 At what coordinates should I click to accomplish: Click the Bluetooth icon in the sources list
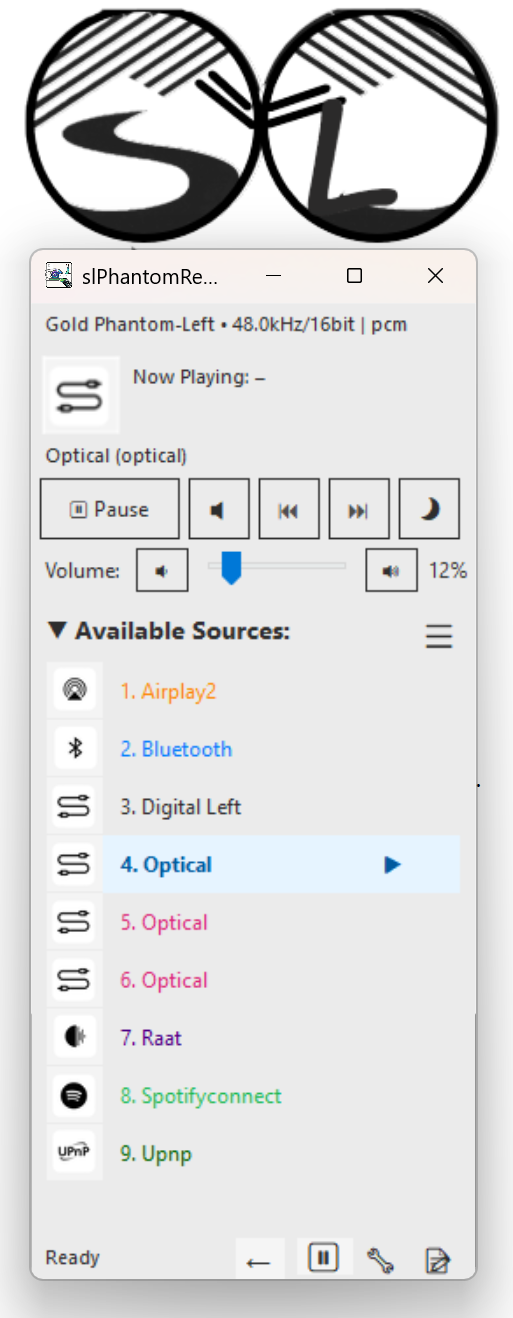[x=75, y=749]
